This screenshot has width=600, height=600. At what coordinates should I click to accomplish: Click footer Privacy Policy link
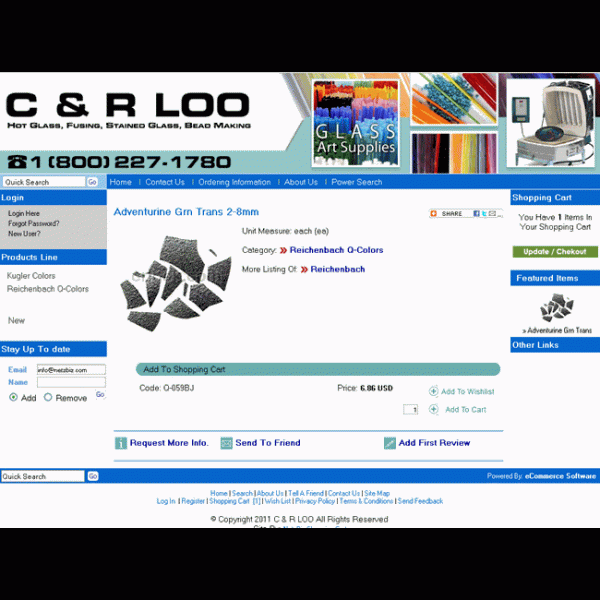[315, 501]
